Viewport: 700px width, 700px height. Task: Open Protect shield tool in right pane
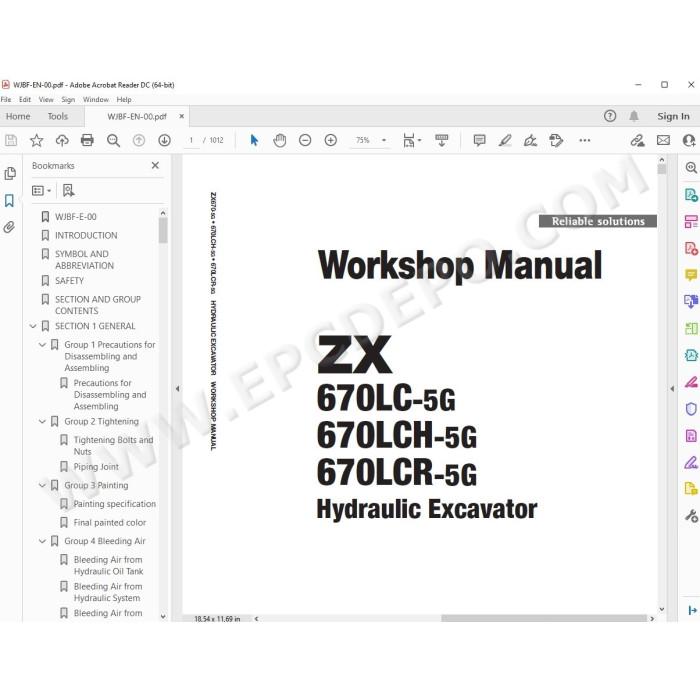click(x=691, y=409)
